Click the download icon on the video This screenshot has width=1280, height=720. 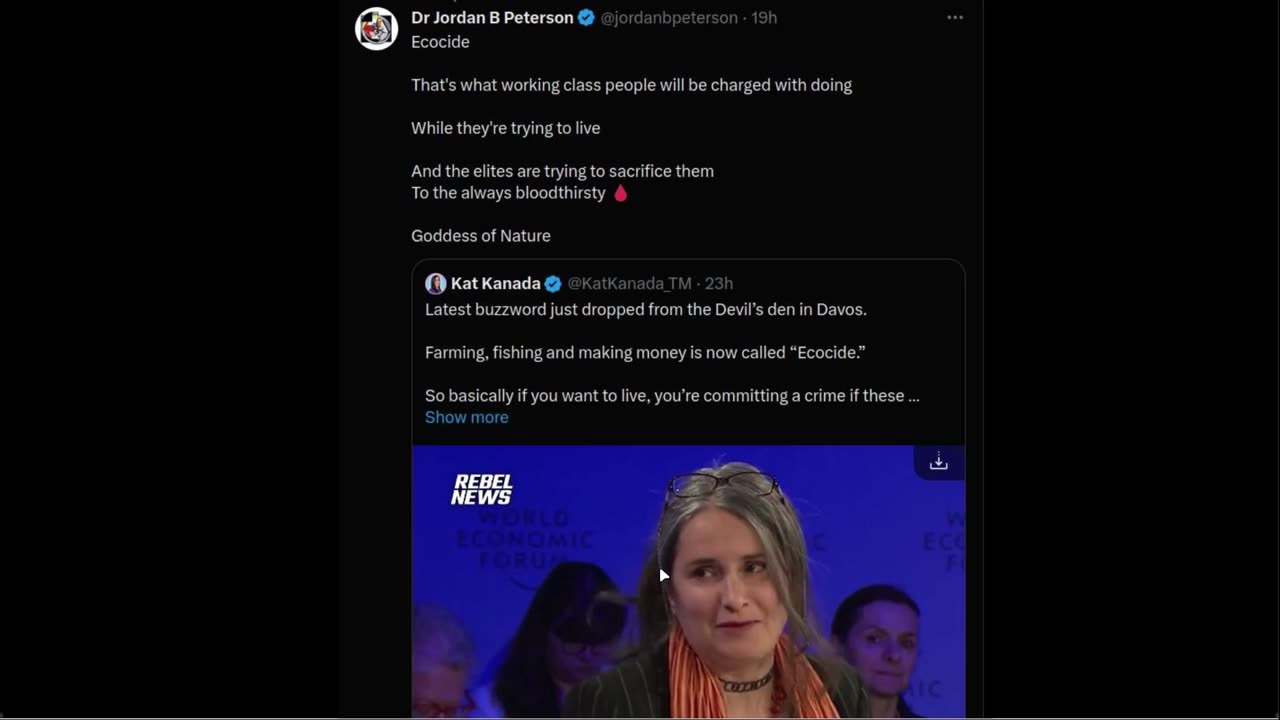pyautogui.click(x=938, y=462)
